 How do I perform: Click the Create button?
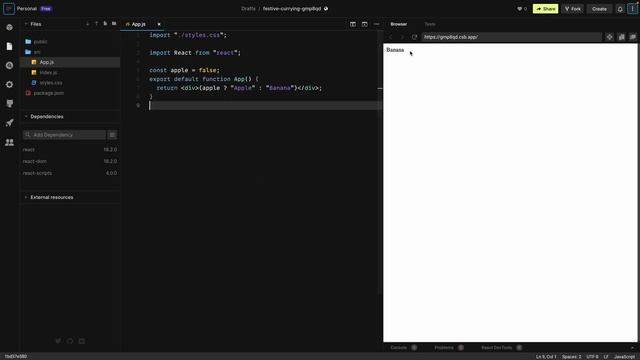[x=599, y=9]
